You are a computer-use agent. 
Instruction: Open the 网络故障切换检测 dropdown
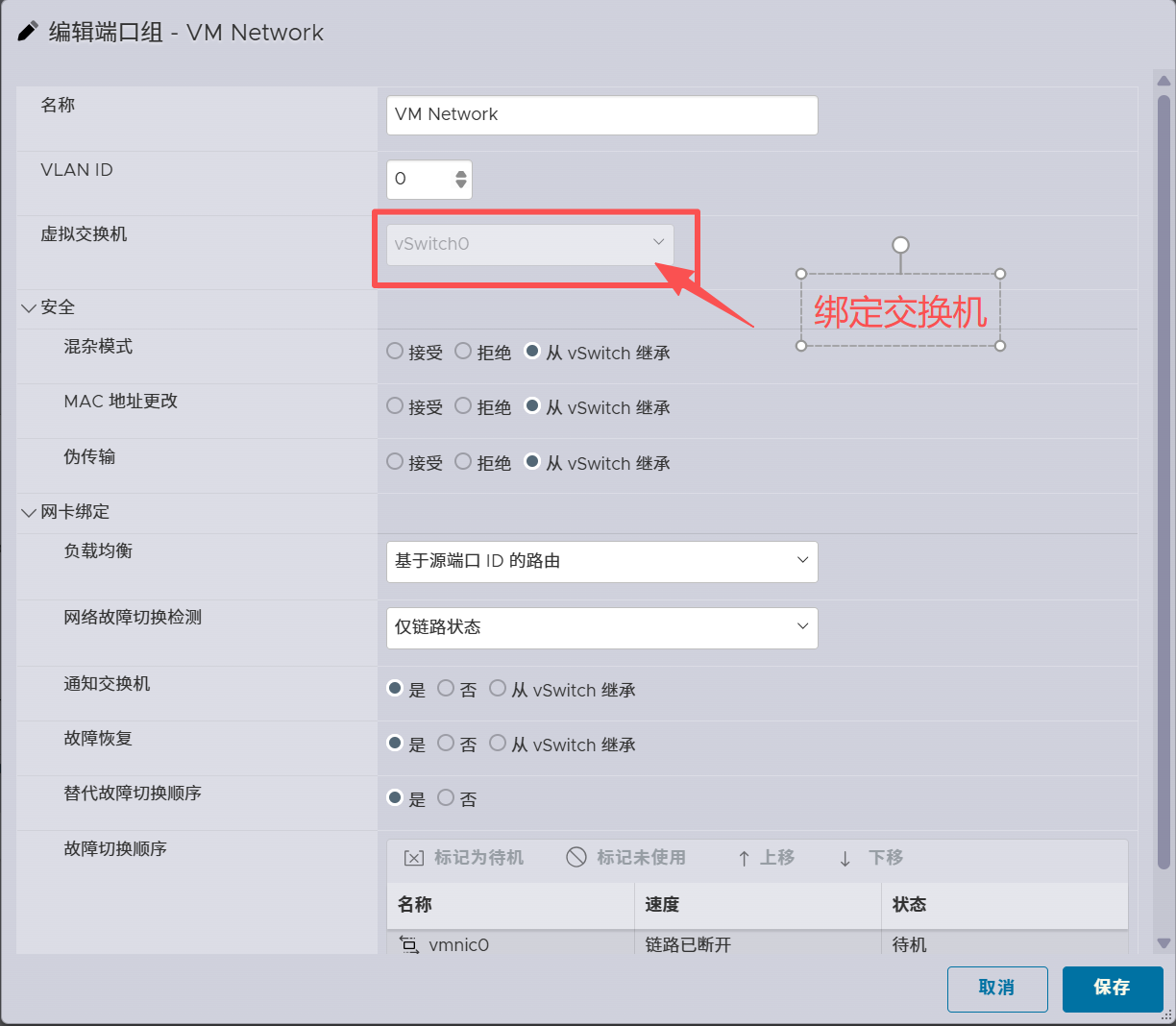(x=601, y=627)
